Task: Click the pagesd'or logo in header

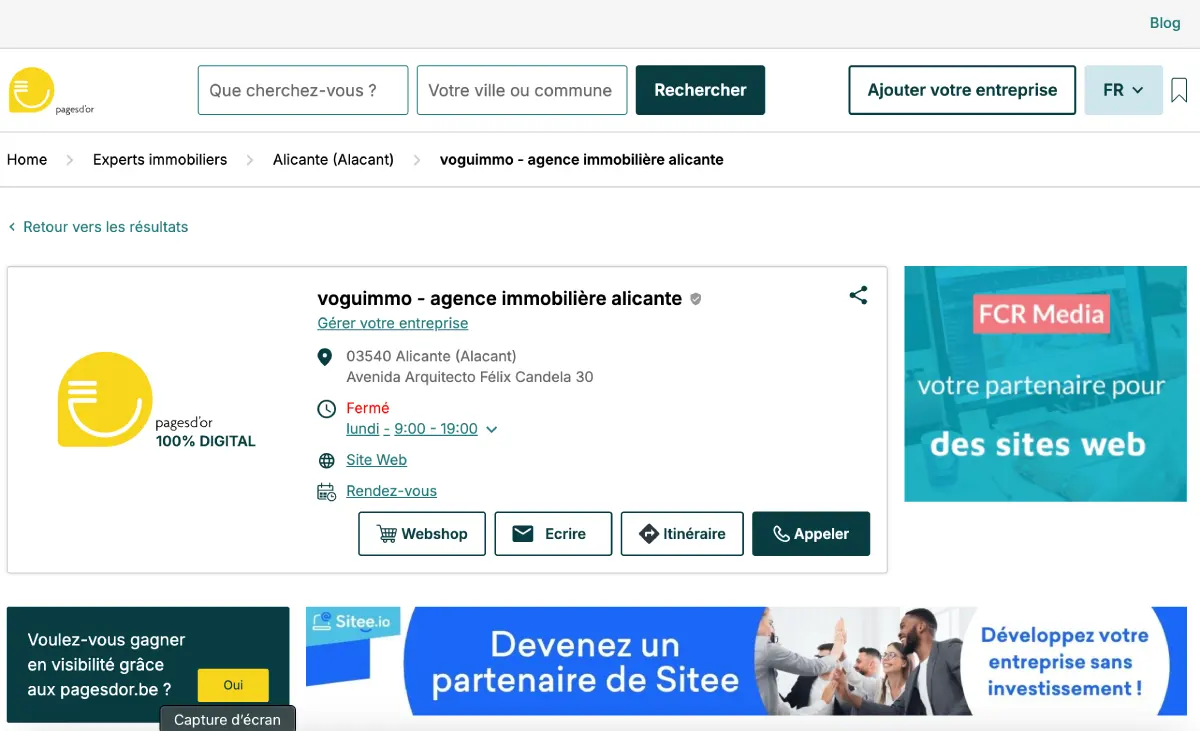Action: pyautogui.click(x=51, y=91)
